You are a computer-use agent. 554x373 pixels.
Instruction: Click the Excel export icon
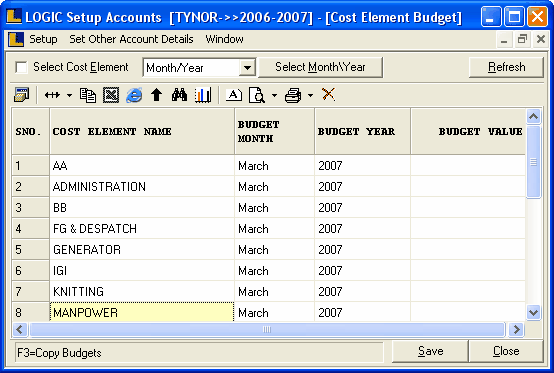pyautogui.click(x=111, y=95)
